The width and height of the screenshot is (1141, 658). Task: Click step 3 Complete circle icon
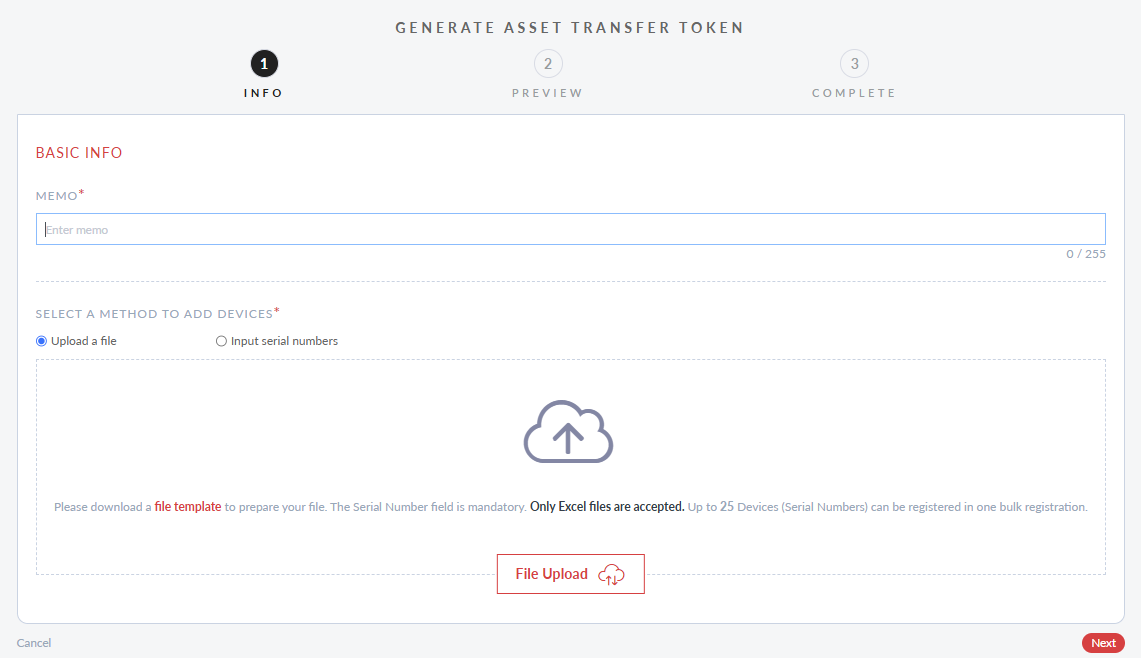pos(854,62)
